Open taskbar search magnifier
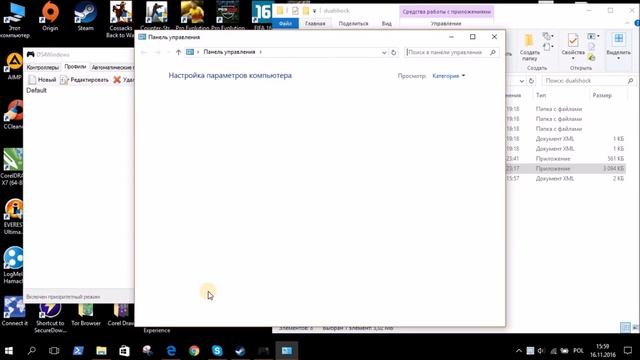Screen dimensions: 640x360 (31, 351)
